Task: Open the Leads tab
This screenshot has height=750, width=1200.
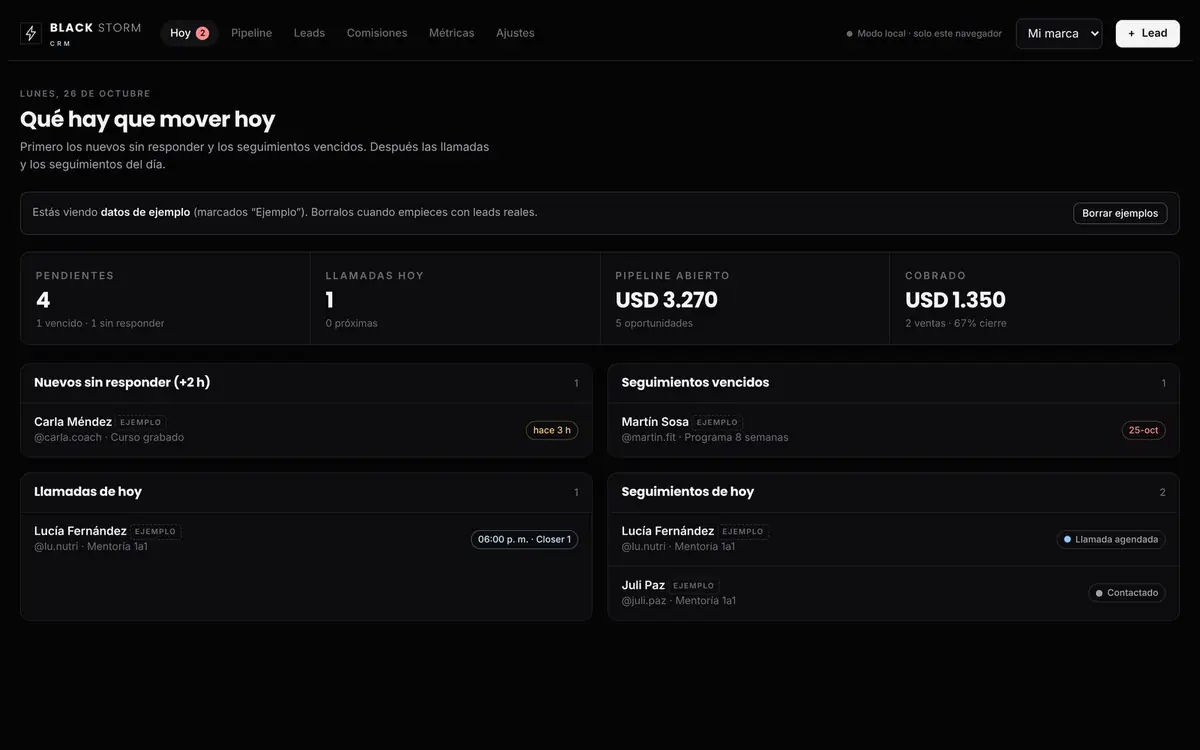Action: [x=309, y=33]
